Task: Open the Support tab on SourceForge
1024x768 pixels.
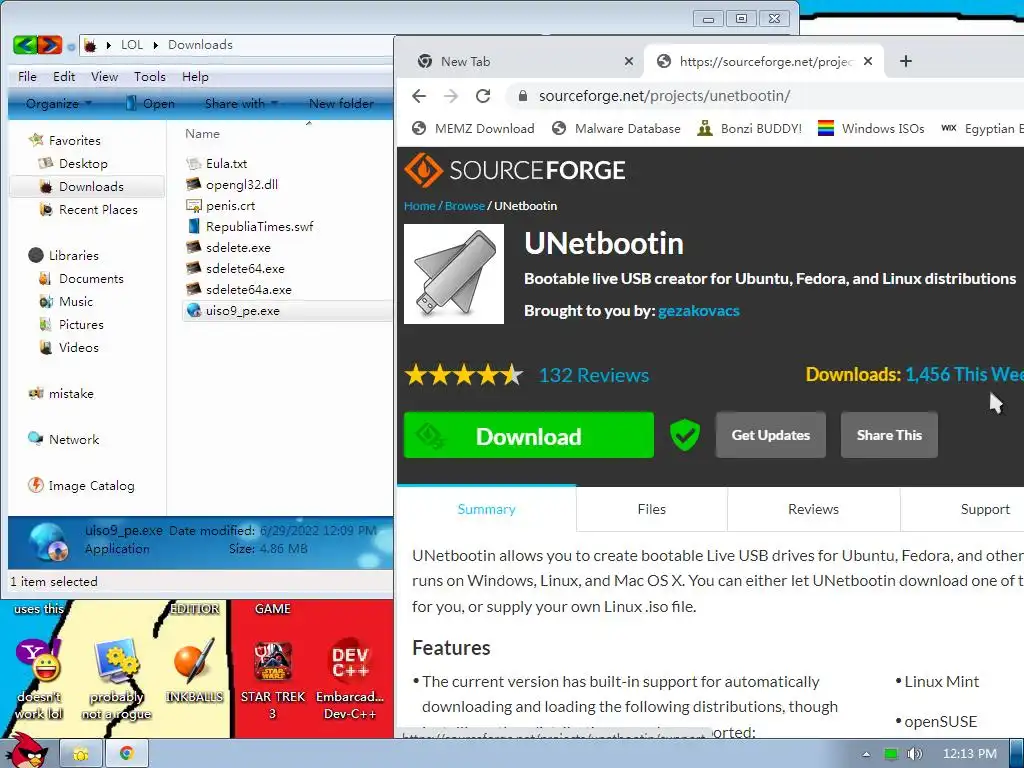Action: pyautogui.click(x=985, y=509)
